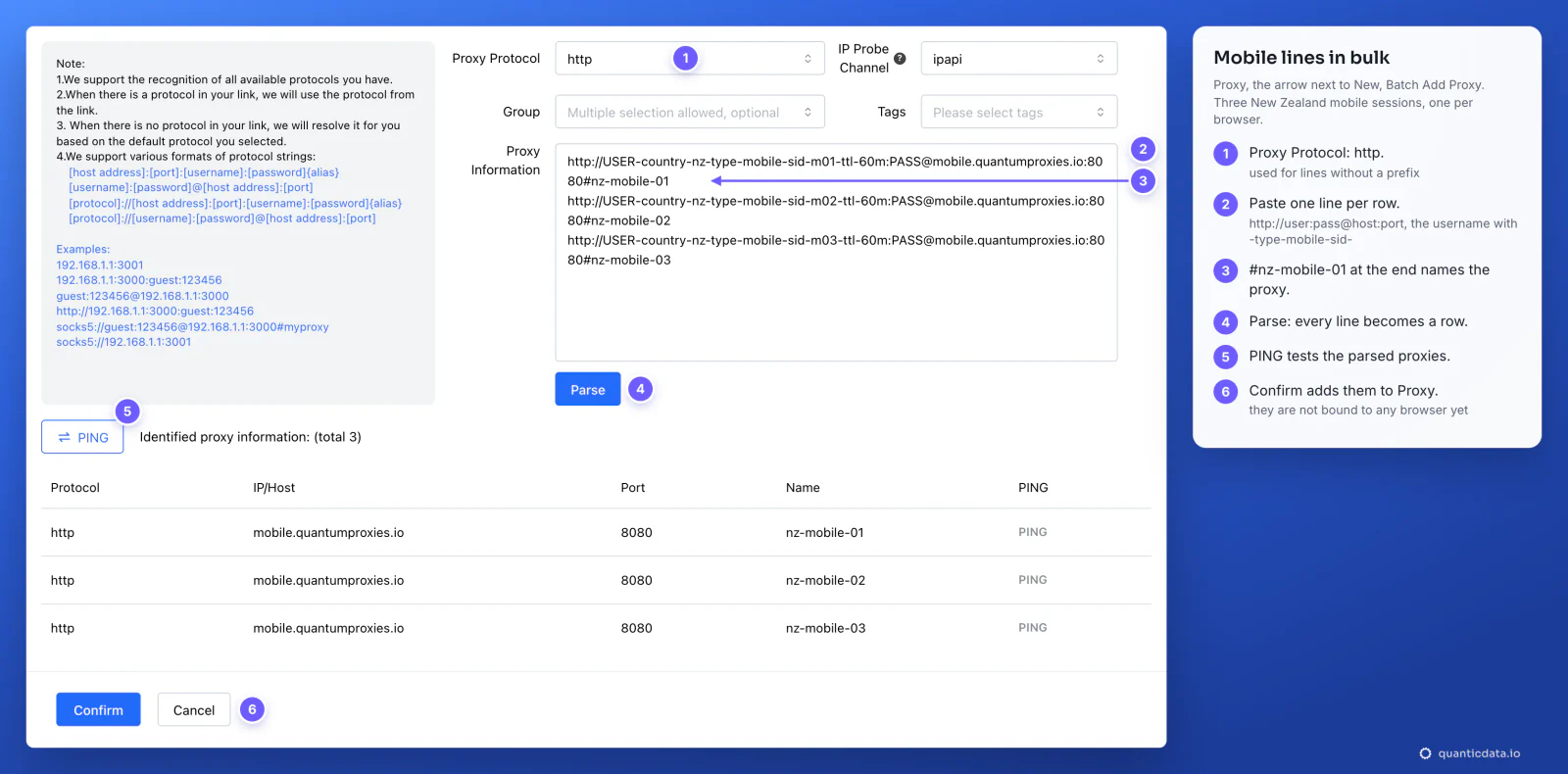Cancel the batch add proxy dialog
This screenshot has width=1568, height=774.
[x=194, y=709]
